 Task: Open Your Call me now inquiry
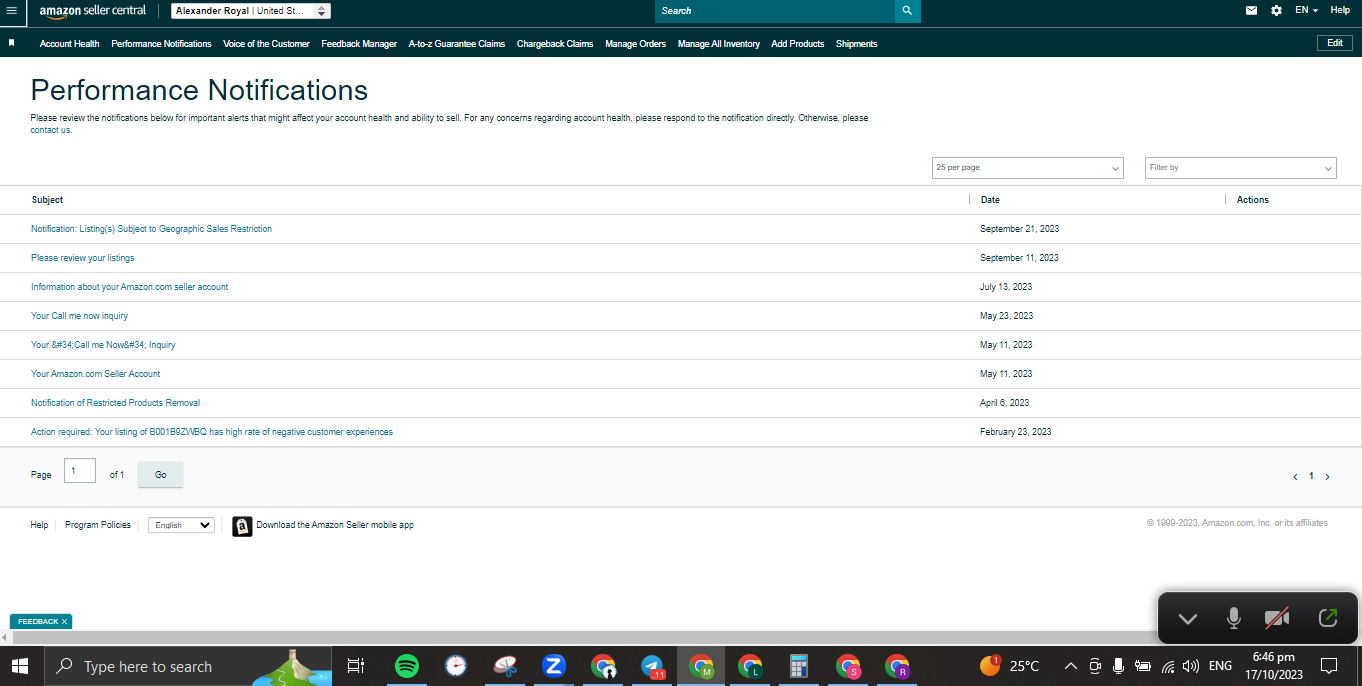pos(79,316)
